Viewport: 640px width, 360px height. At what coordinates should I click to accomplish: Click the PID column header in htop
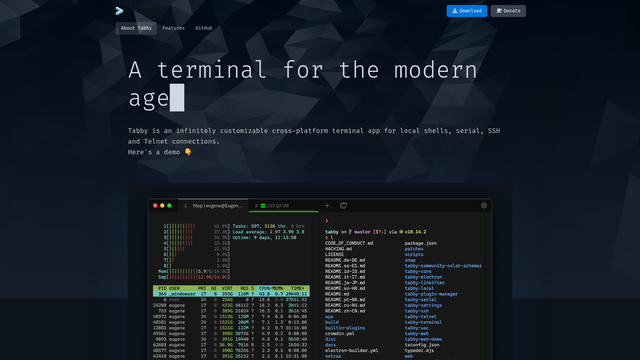[x=162, y=288]
